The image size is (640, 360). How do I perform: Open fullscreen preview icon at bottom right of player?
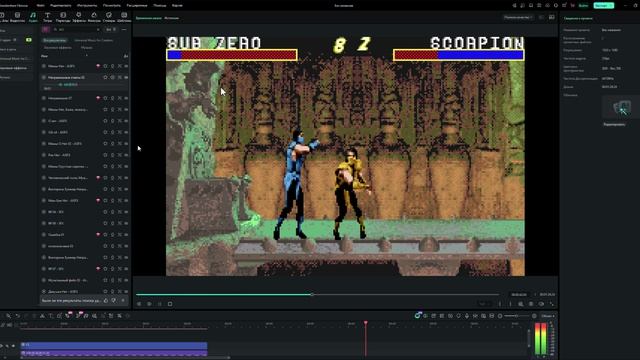552,304
